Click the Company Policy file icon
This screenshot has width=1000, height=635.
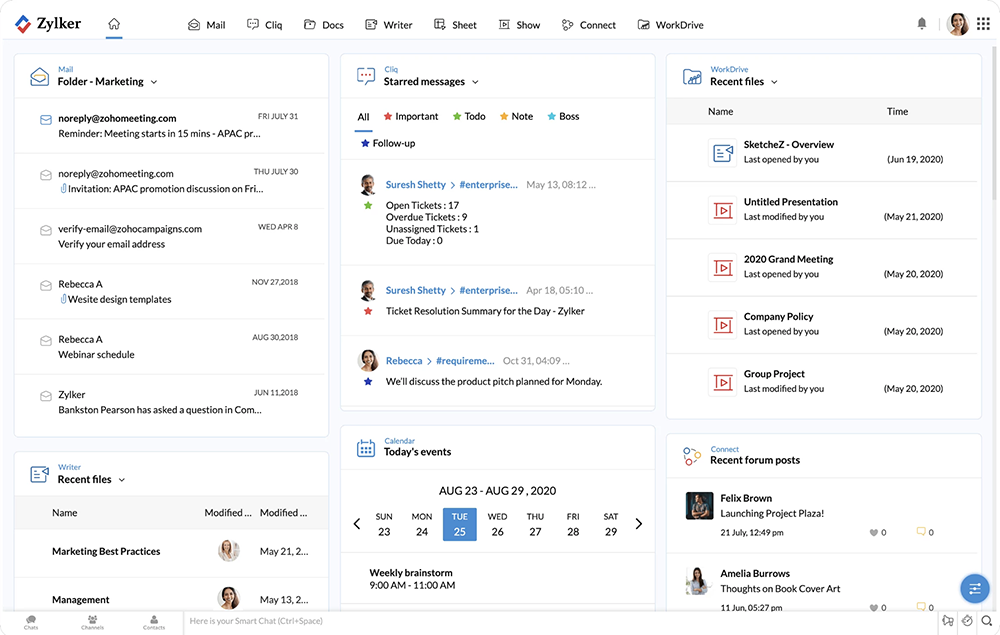pyautogui.click(x=723, y=325)
